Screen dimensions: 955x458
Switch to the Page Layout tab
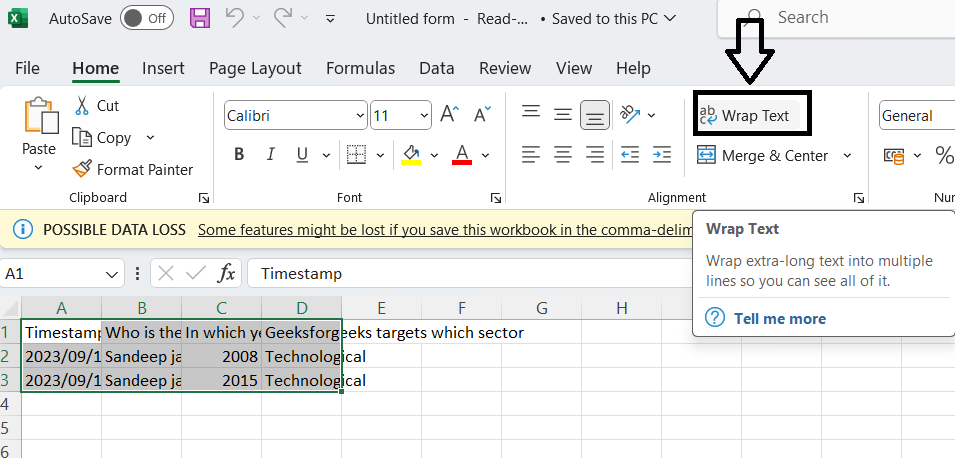(255, 68)
